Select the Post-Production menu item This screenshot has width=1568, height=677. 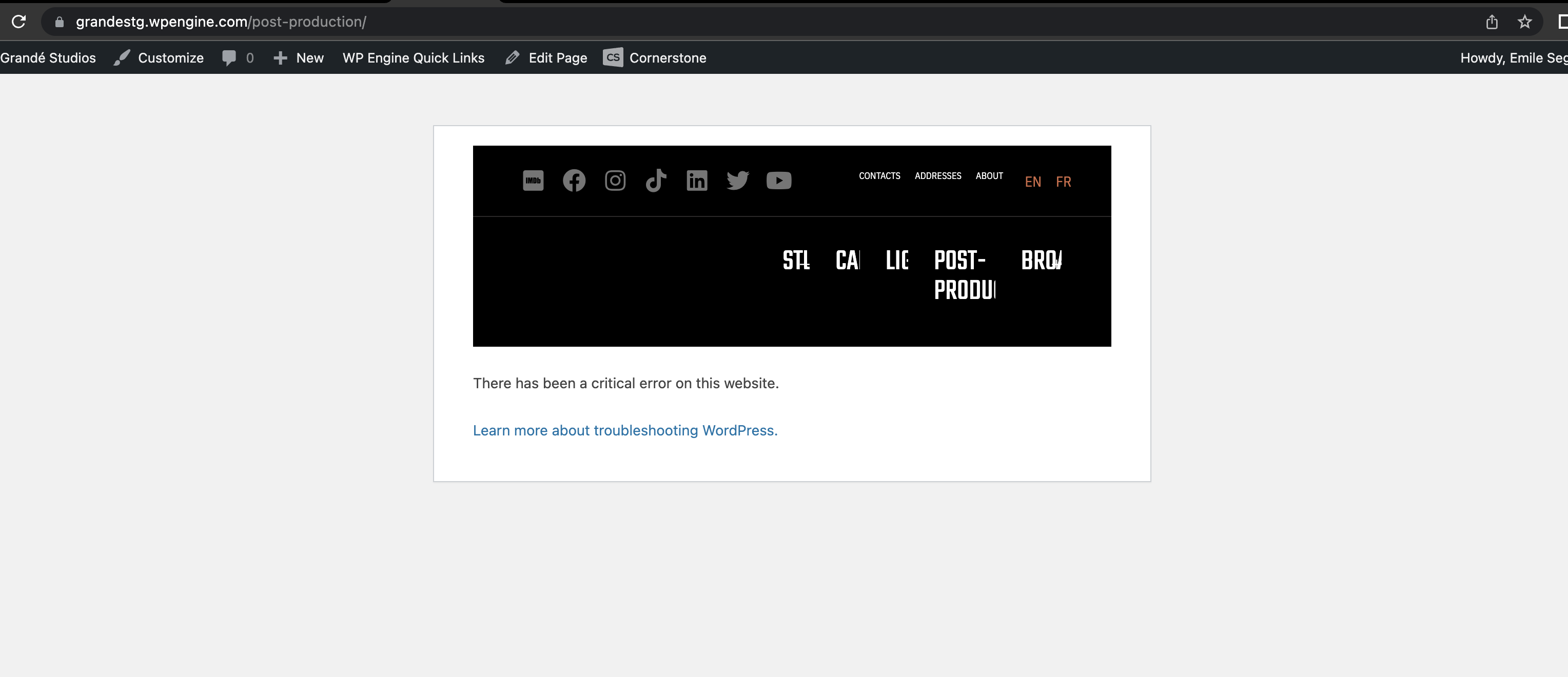(x=964, y=274)
